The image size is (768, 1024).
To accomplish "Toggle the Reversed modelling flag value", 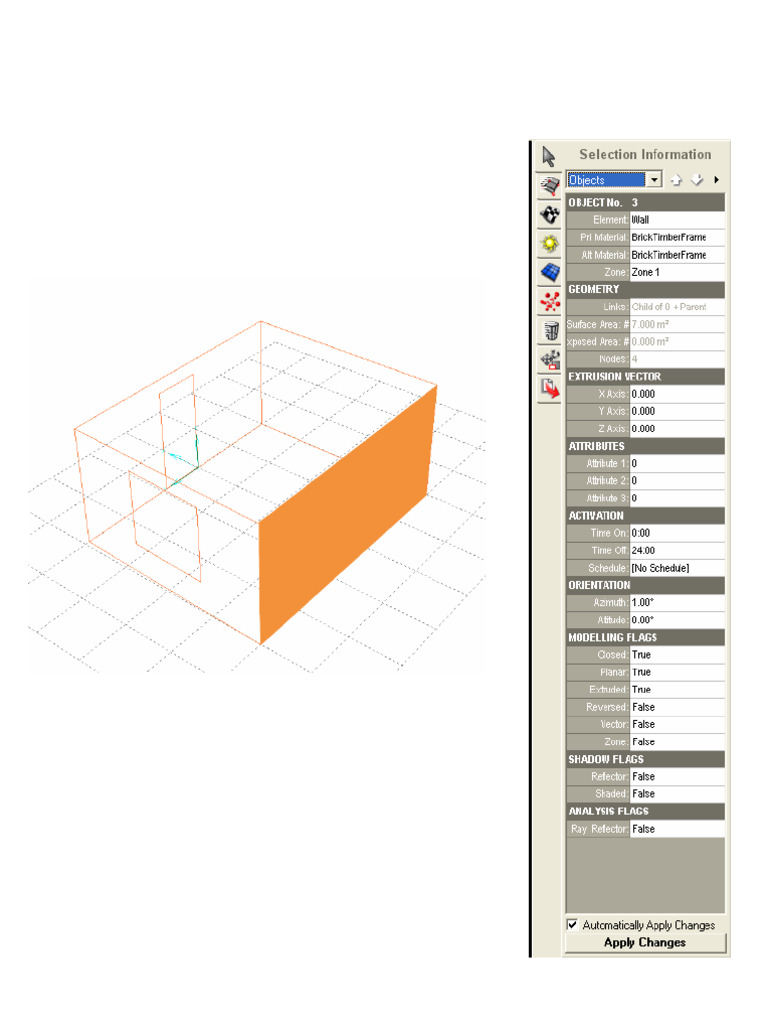I will click(677, 707).
